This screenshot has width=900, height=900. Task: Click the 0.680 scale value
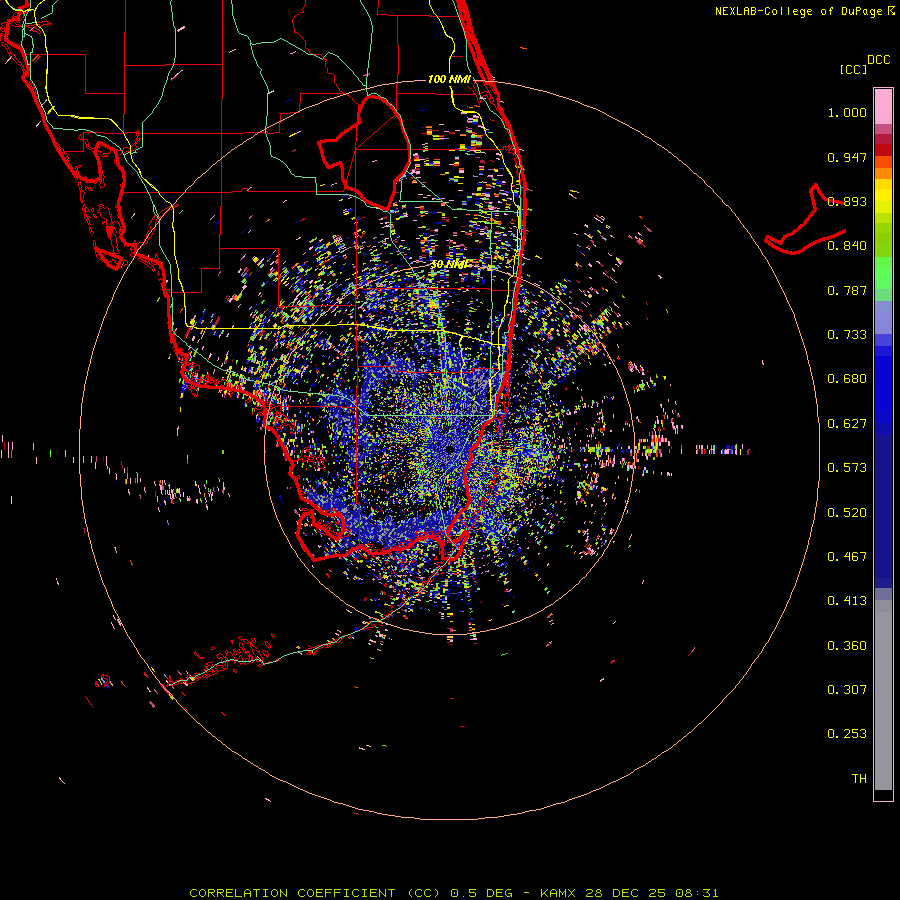pyautogui.click(x=847, y=379)
